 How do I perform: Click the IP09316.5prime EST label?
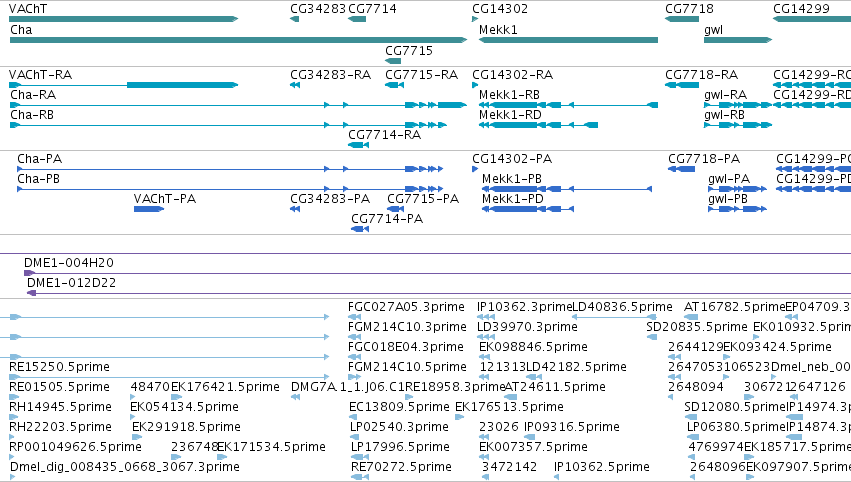coord(571,428)
